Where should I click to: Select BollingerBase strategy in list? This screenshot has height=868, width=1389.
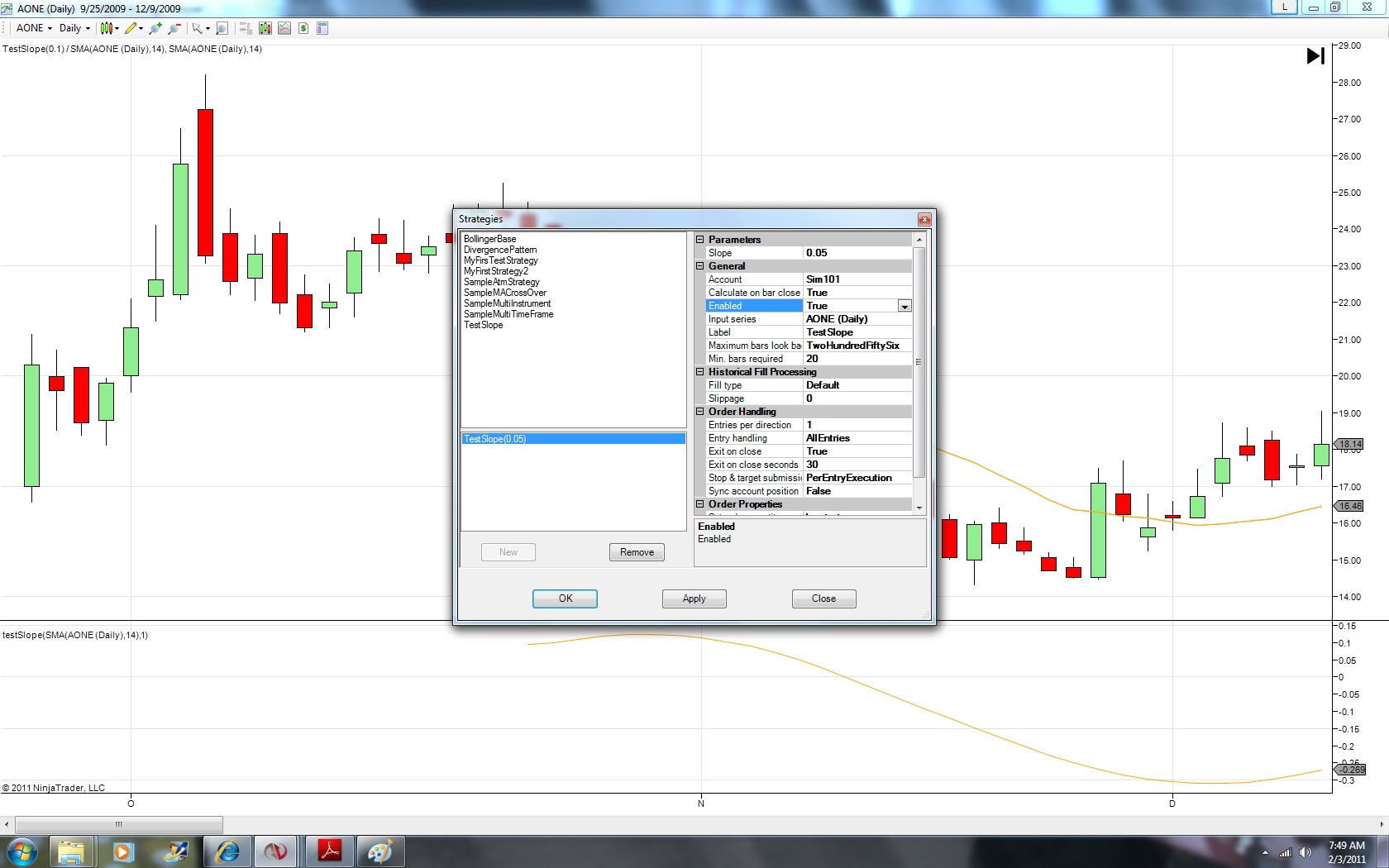[x=490, y=239]
